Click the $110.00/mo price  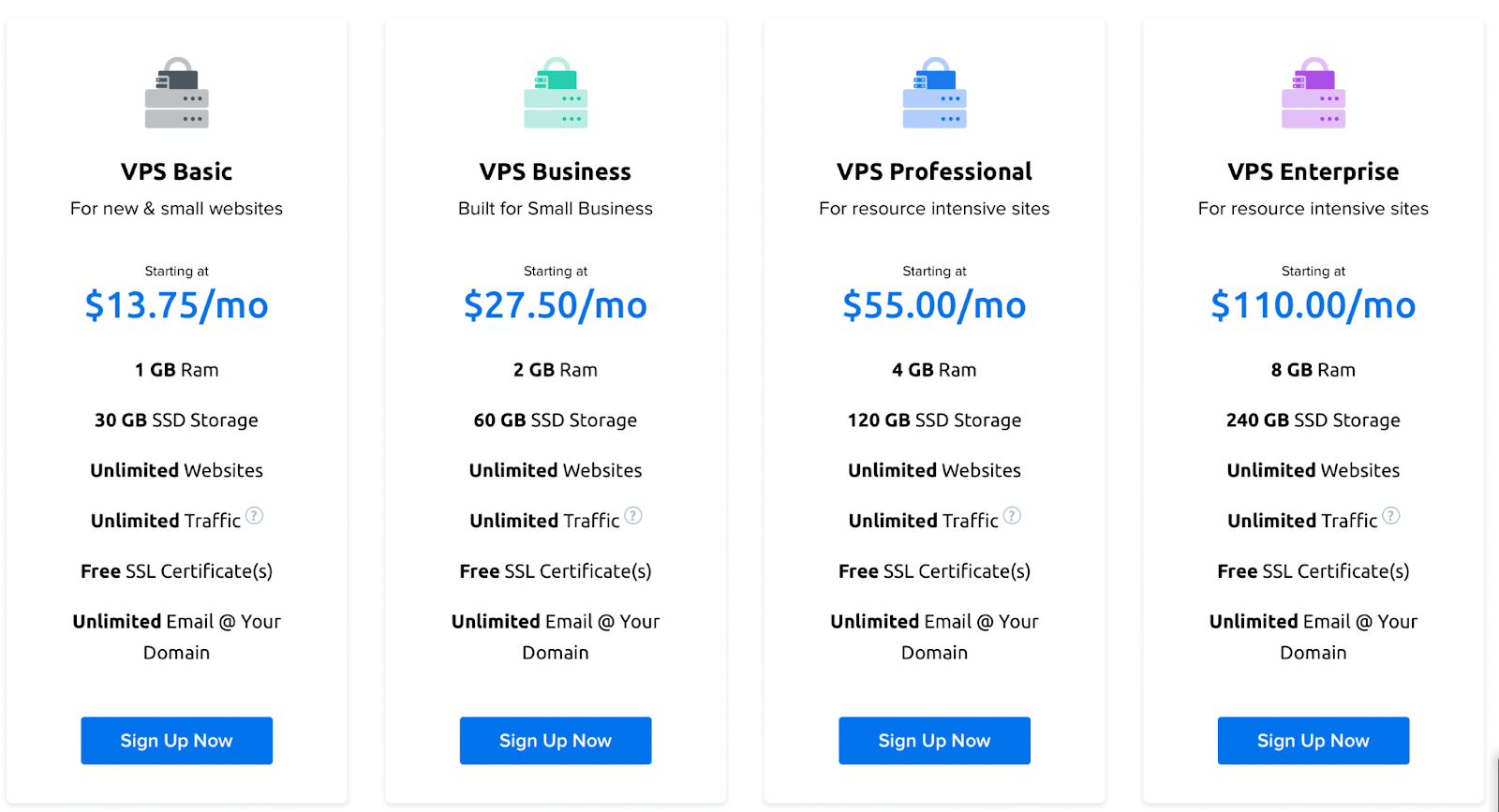click(x=1313, y=305)
